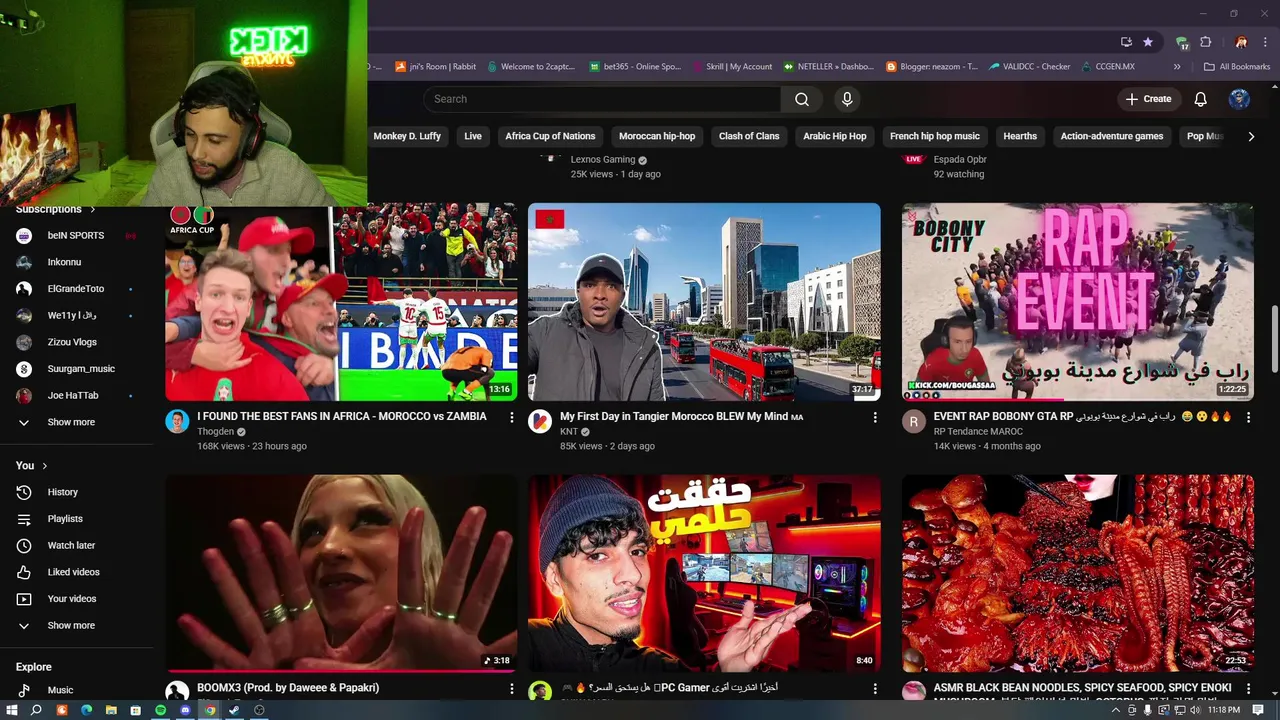This screenshot has height=720, width=1280.
Task: Open All Bookmarks folder
Action: pos(1237,67)
